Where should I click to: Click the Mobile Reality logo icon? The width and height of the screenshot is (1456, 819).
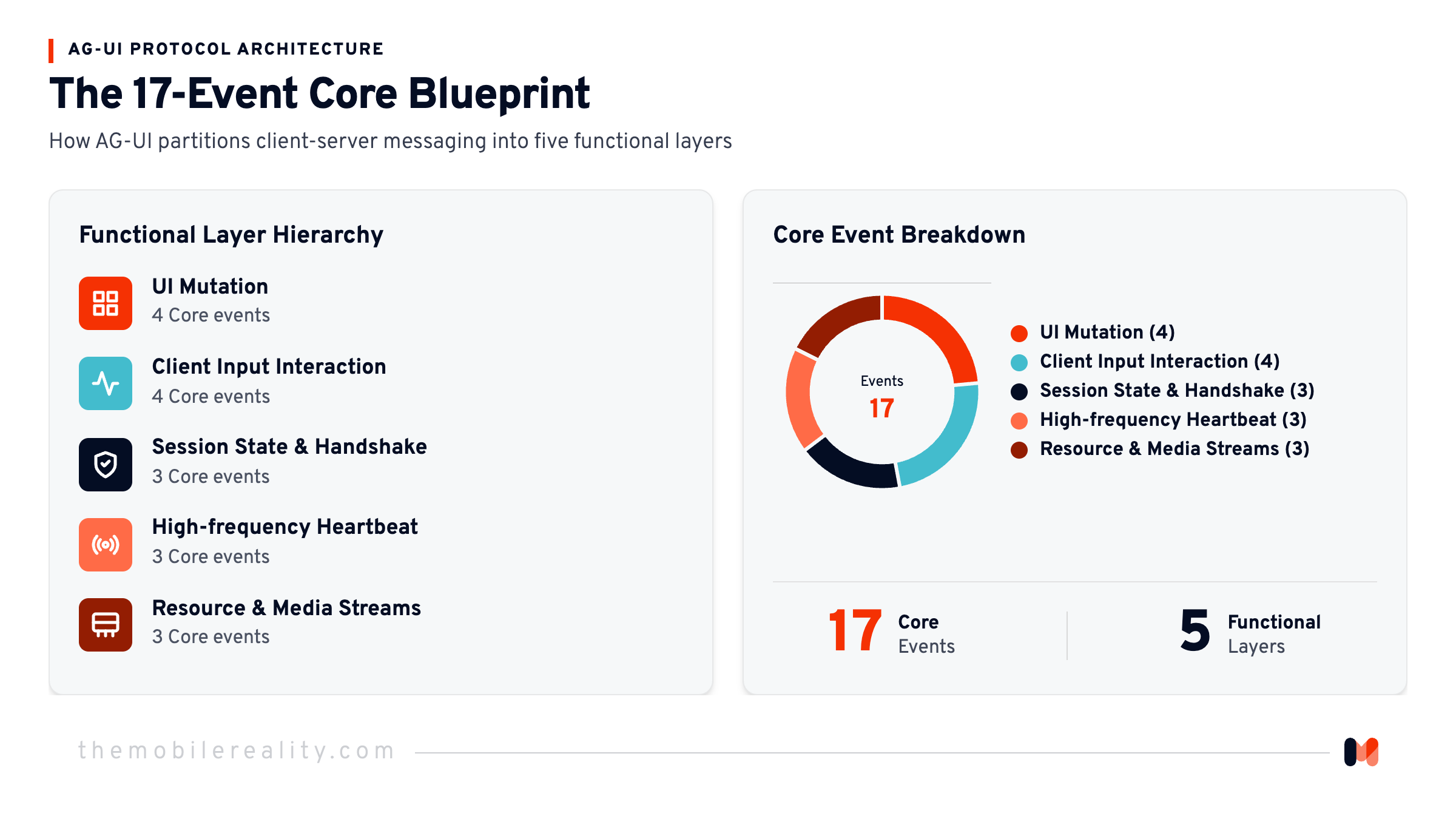click(x=1361, y=752)
